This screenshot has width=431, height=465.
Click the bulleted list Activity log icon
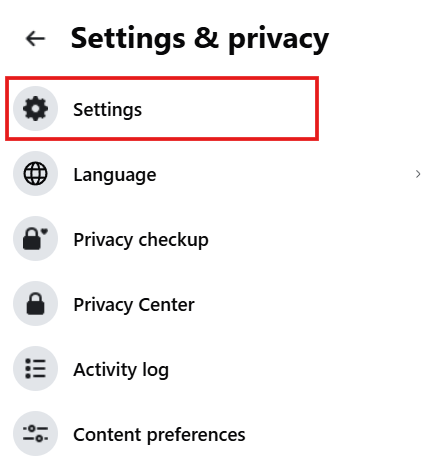pyautogui.click(x=35, y=368)
